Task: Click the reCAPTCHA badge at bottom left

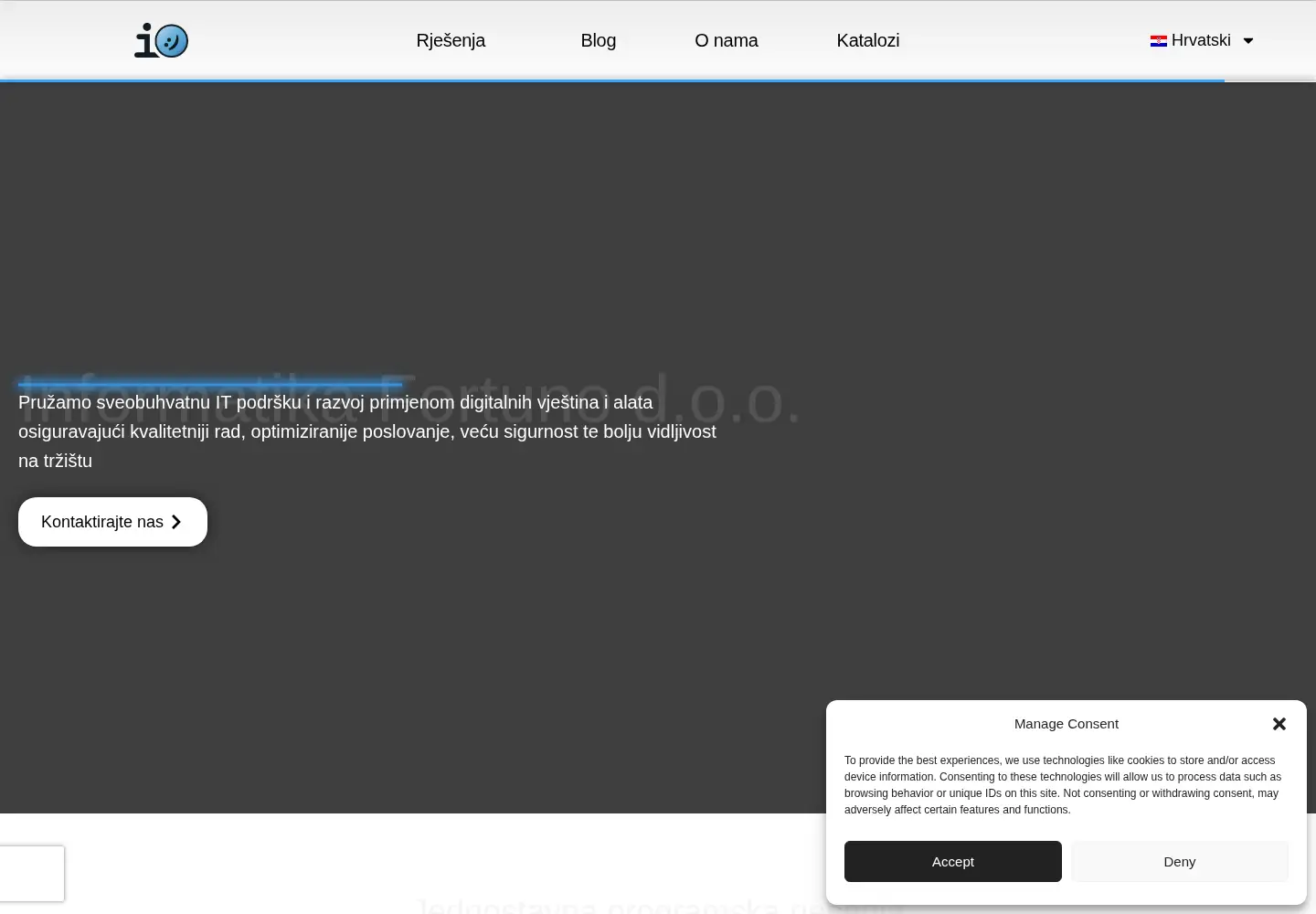Action: pyautogui.click(x=32, y=874)
